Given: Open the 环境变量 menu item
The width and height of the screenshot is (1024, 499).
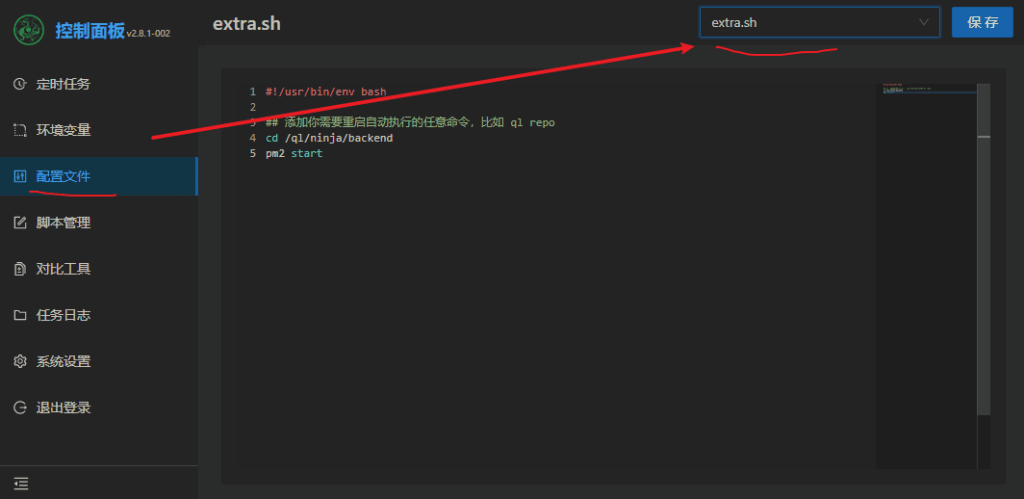Looking at the screenshot, I should coord(99,131).
